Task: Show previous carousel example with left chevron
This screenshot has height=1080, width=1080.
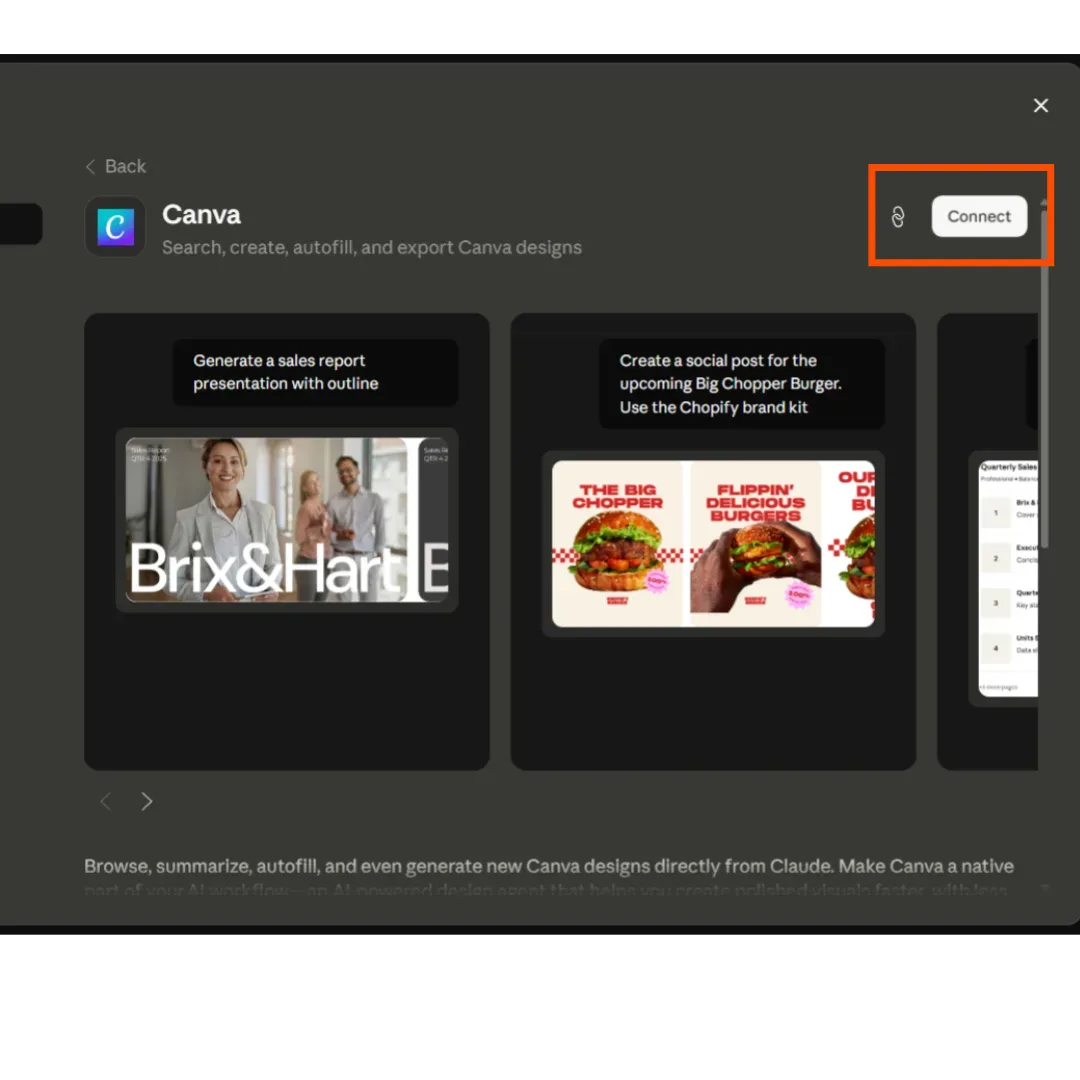Action: tap(105, 801)
